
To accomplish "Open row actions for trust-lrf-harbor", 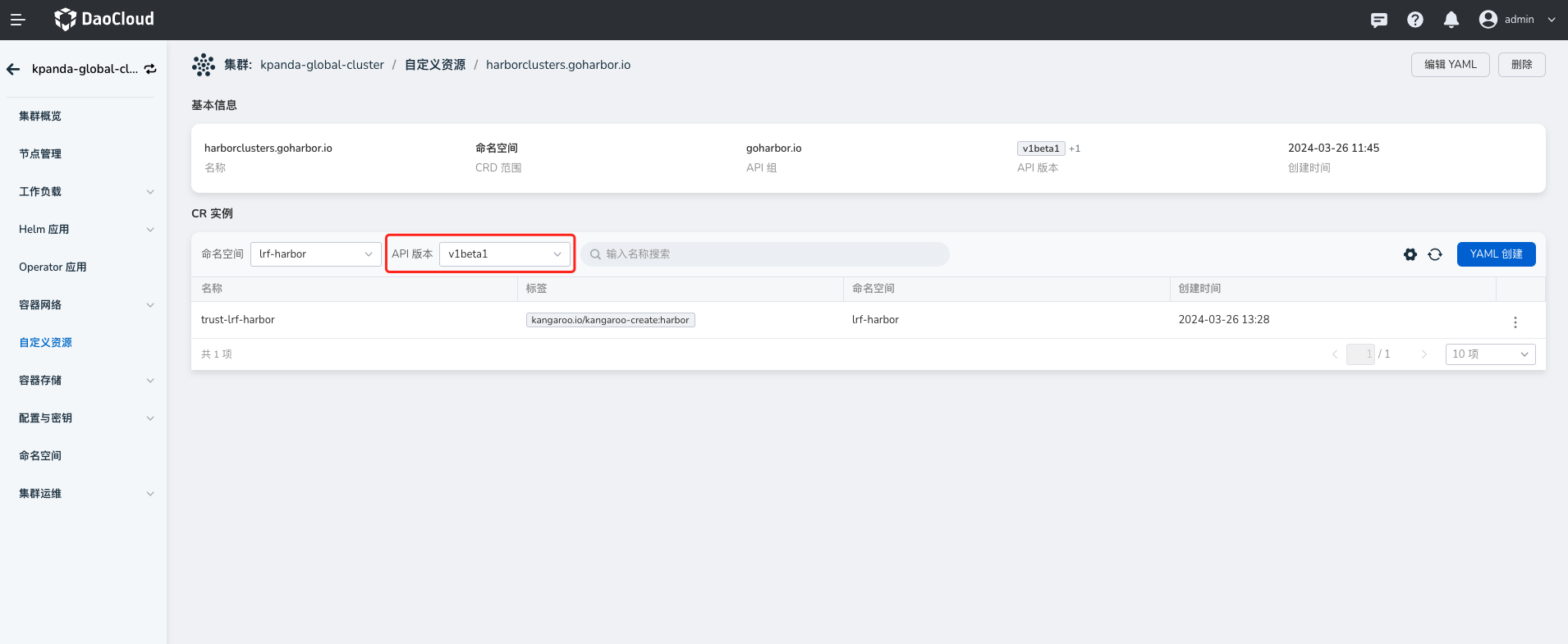I will point(1515,322).
